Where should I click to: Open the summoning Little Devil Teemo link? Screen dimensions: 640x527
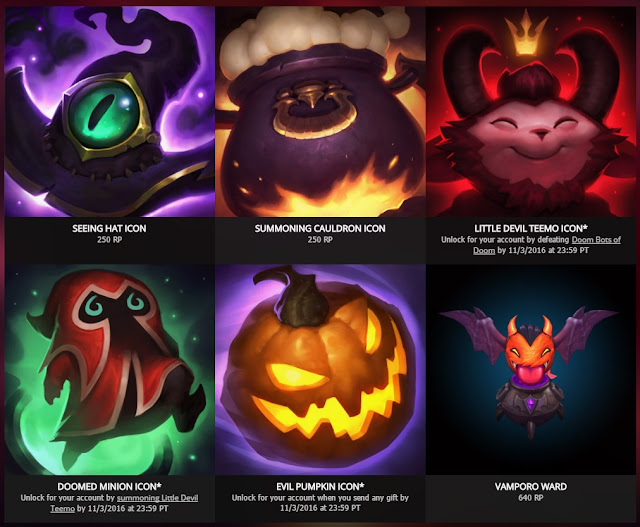click(x=124, y=503)
